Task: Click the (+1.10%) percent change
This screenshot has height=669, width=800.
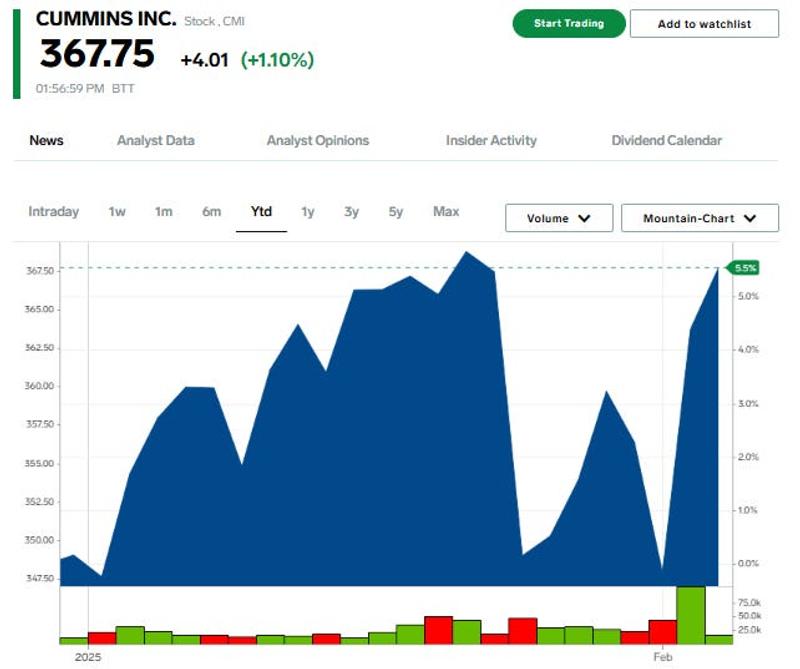Action: coord(277,60)
